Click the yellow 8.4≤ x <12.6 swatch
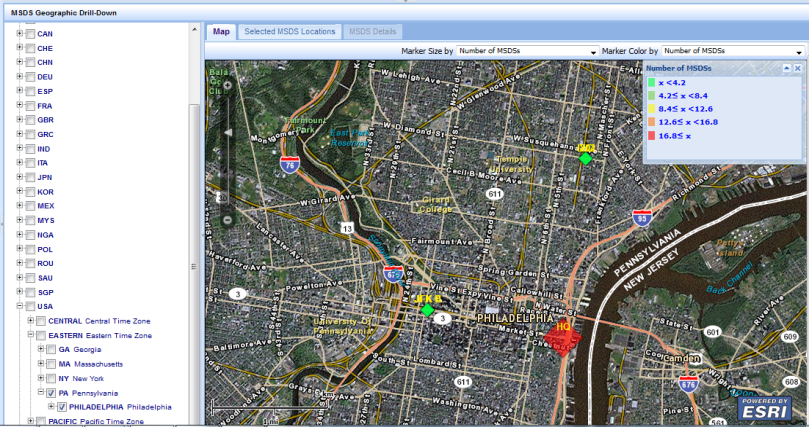Viewport: 809px width, 427px height. pos(651,109)
